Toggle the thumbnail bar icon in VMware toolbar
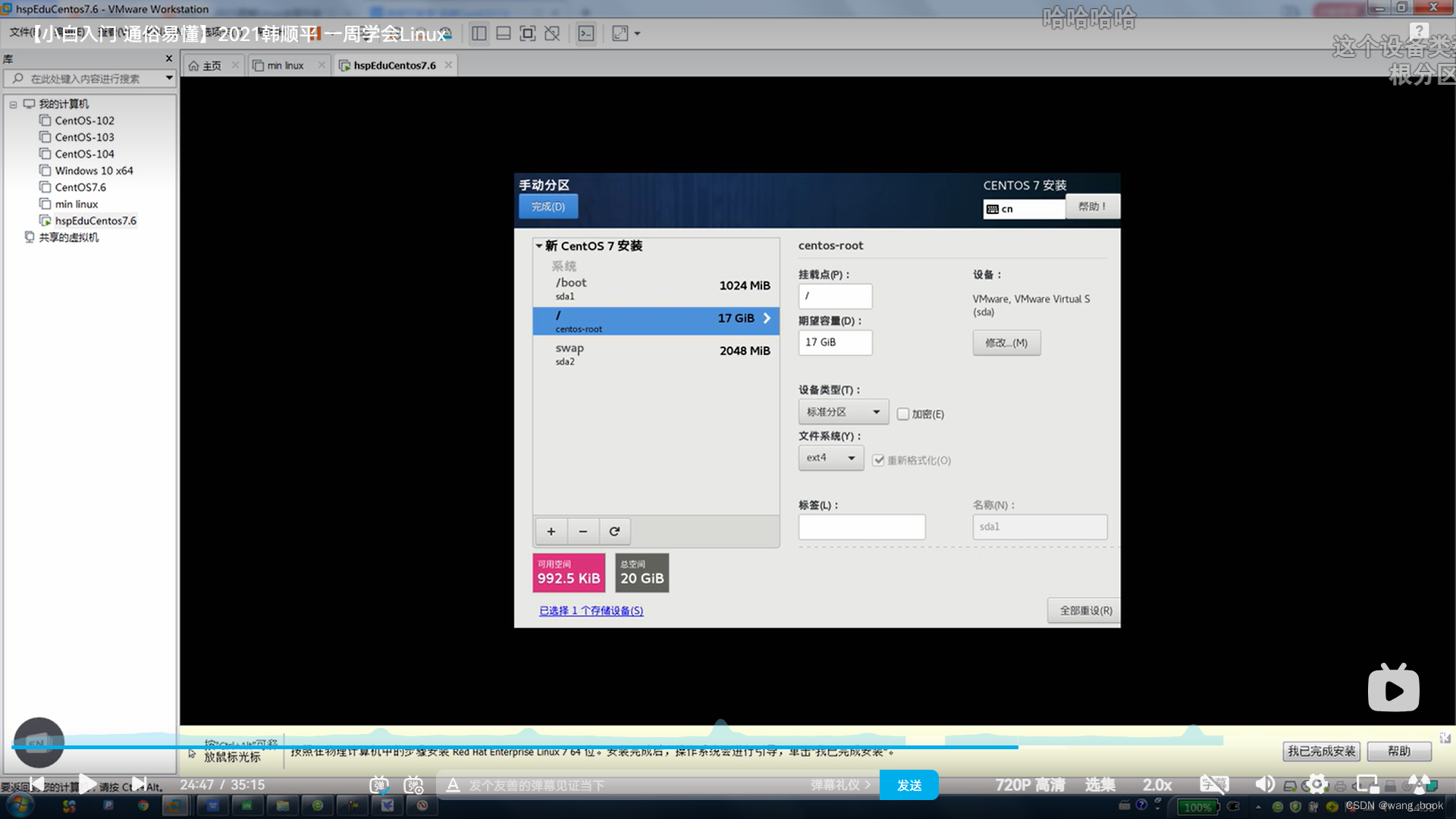Image resolution: width=1456 pixels, height=819 pixels. 503,33
